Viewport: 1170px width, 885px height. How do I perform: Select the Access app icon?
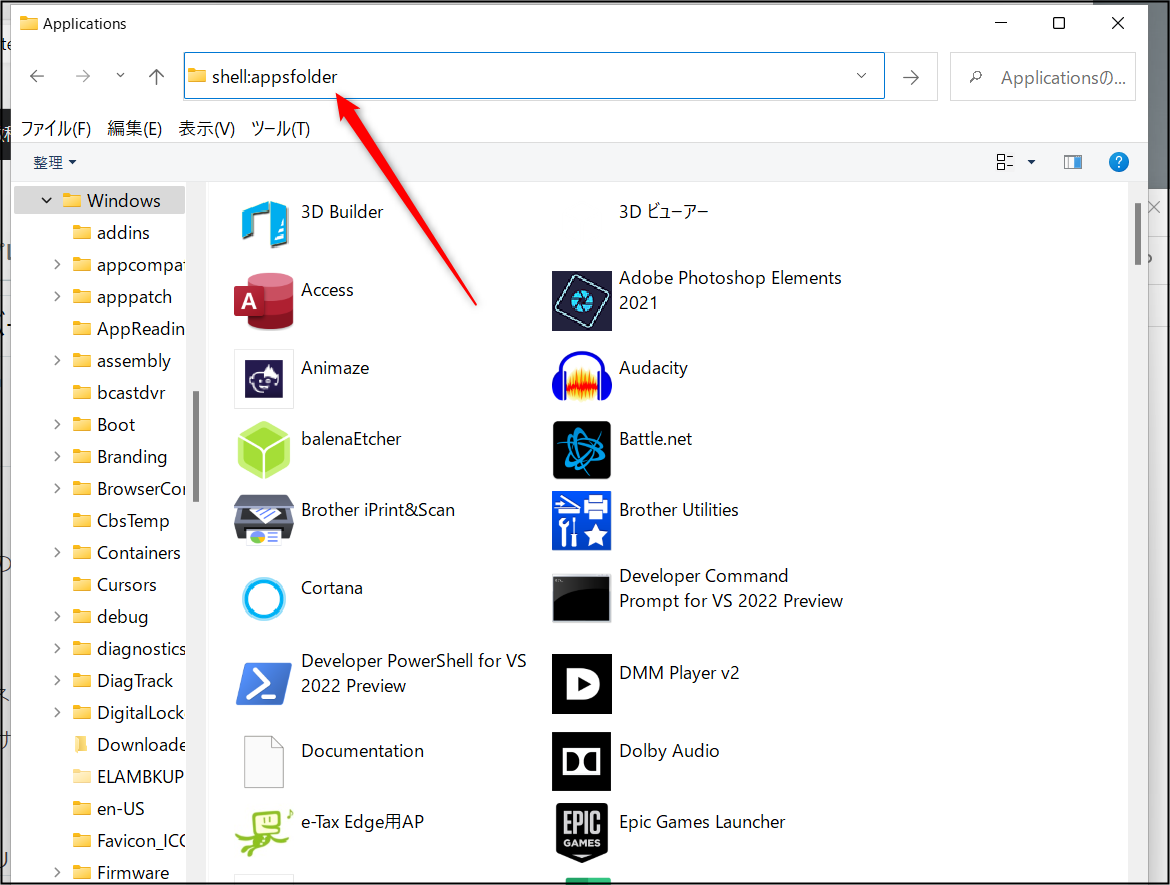point(264,301)
